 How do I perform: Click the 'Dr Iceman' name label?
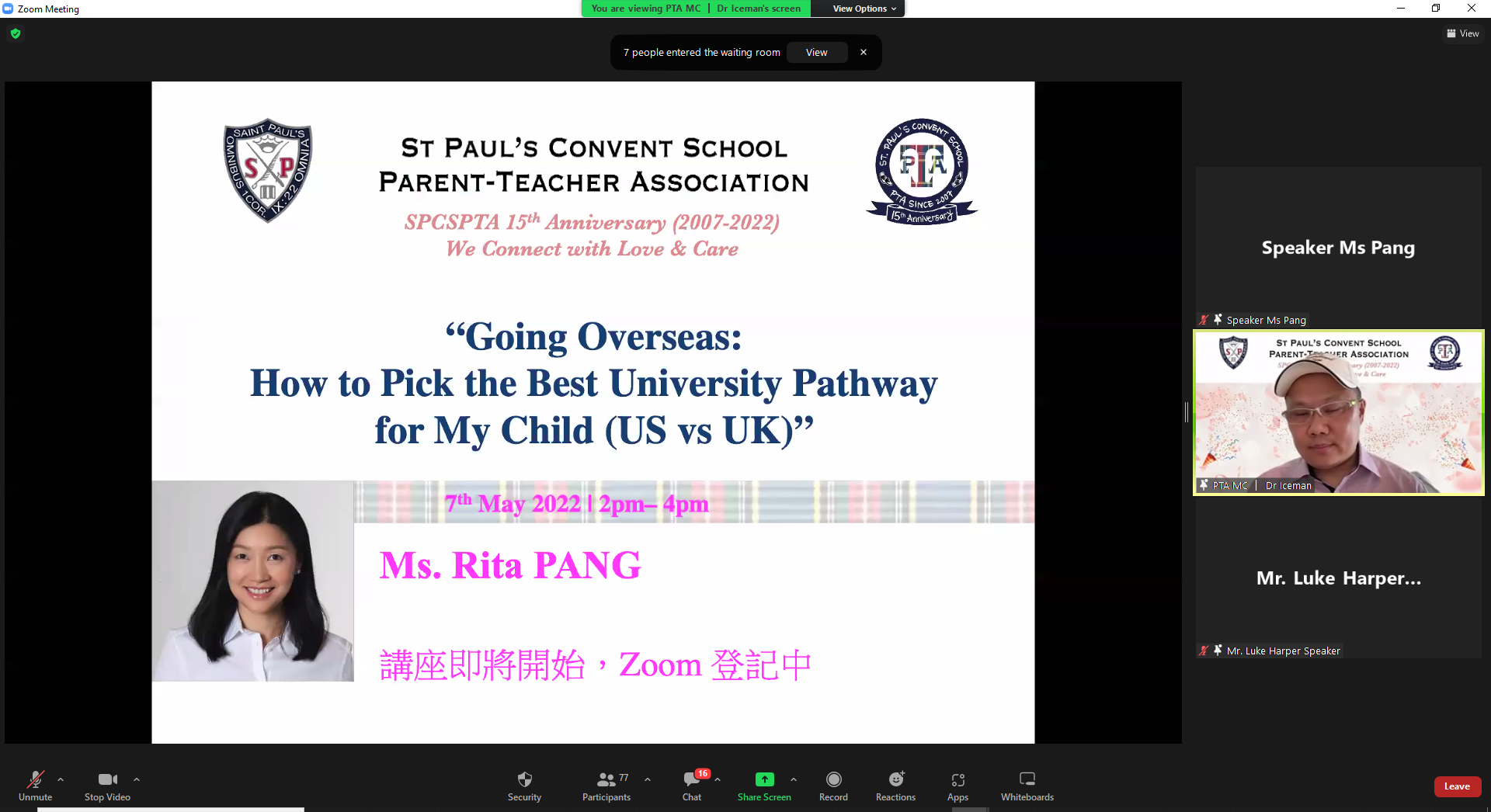click(x=1288, y=485)
